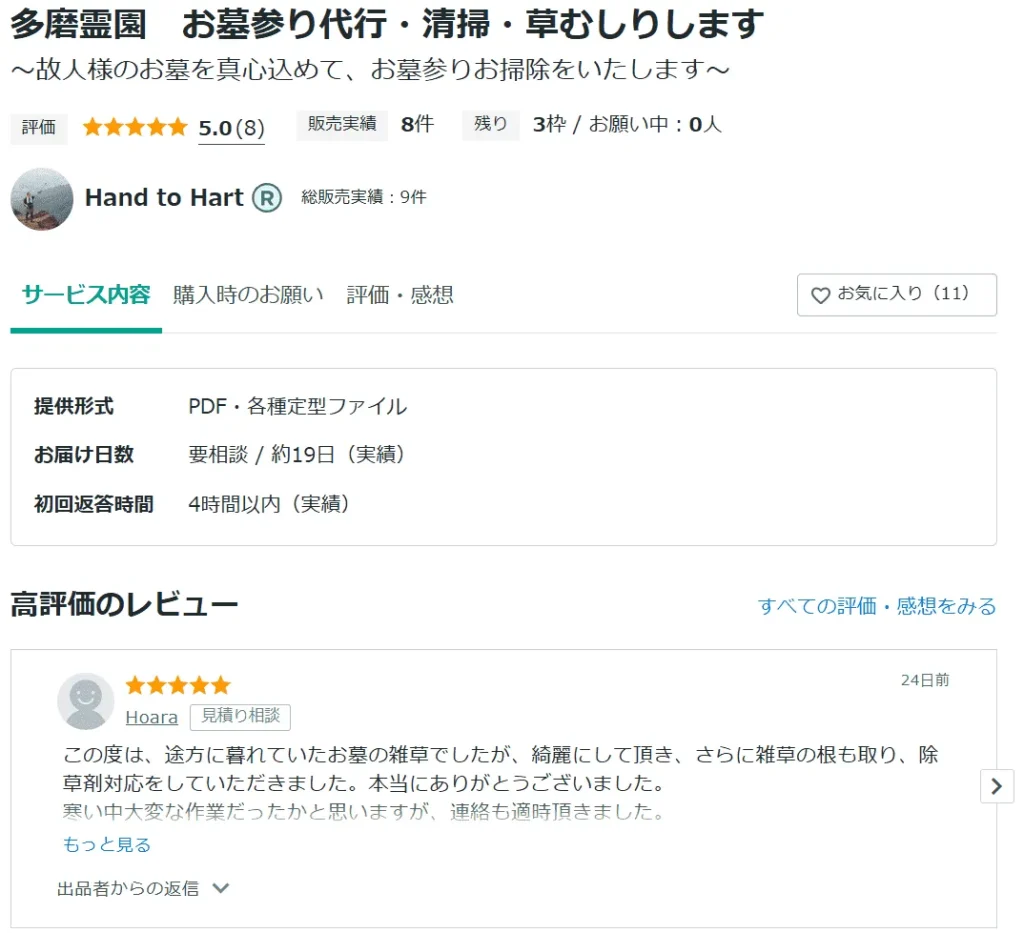Click the heart icon for favorites
The height and width of the screenshot is (933, 1024).
tap(820, 295)
